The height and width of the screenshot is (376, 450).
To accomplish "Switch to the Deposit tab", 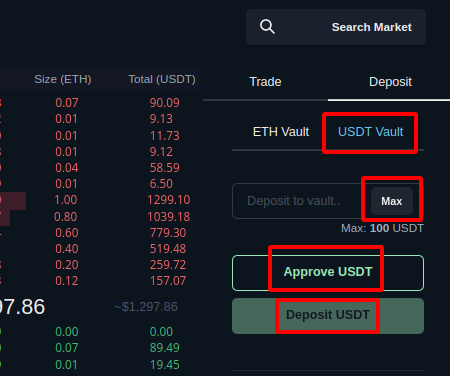I will [390, 82].
